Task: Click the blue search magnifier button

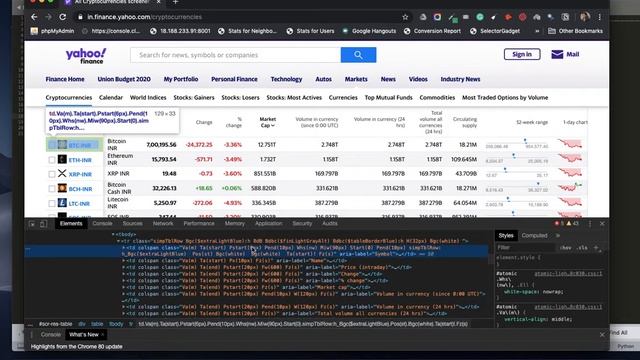Action: [x=358, y=55]
